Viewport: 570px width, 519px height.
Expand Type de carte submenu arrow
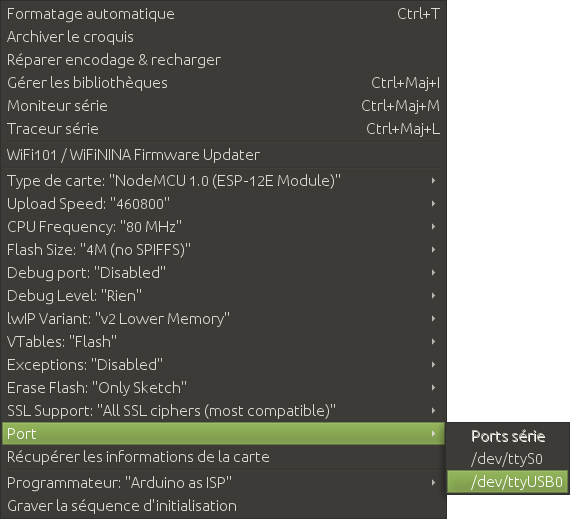point(433,181)
